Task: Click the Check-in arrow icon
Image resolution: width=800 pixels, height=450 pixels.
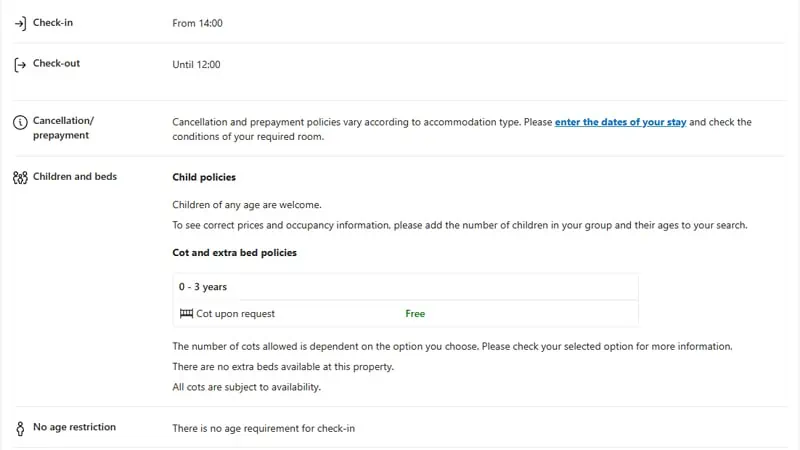Action: 20,23
